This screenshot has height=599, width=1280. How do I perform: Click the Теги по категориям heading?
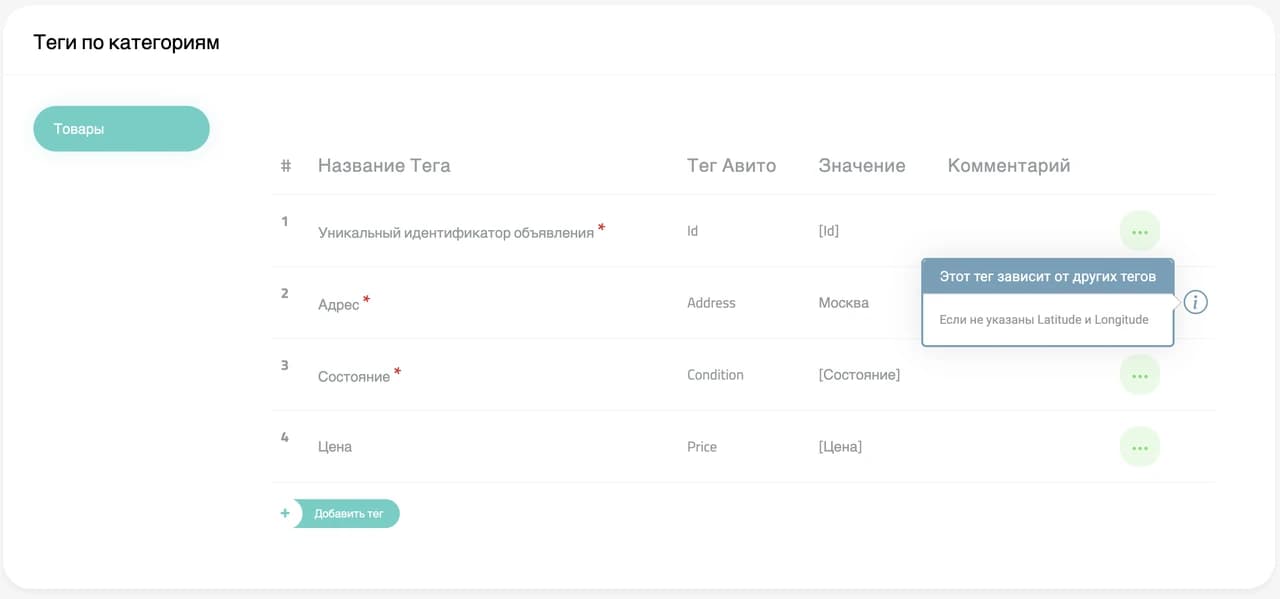tap(126, 43)
